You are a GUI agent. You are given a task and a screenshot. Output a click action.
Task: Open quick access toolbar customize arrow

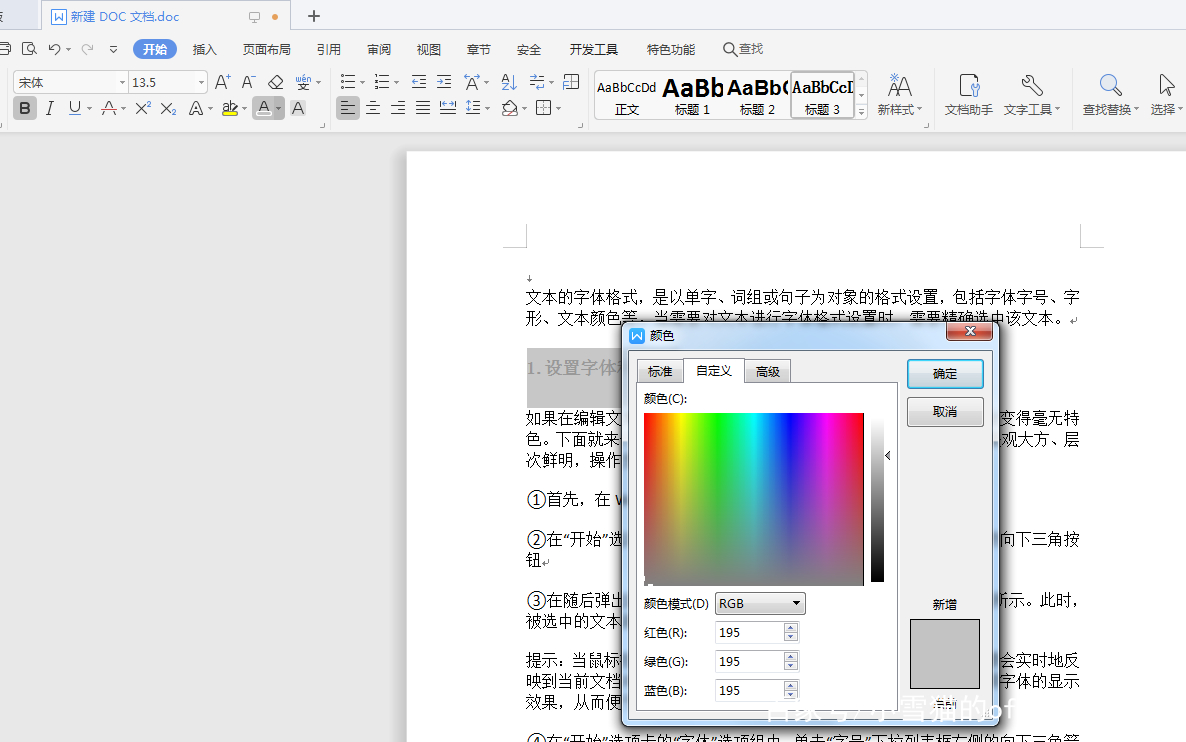pyautogui.click(x=113, y=49)
